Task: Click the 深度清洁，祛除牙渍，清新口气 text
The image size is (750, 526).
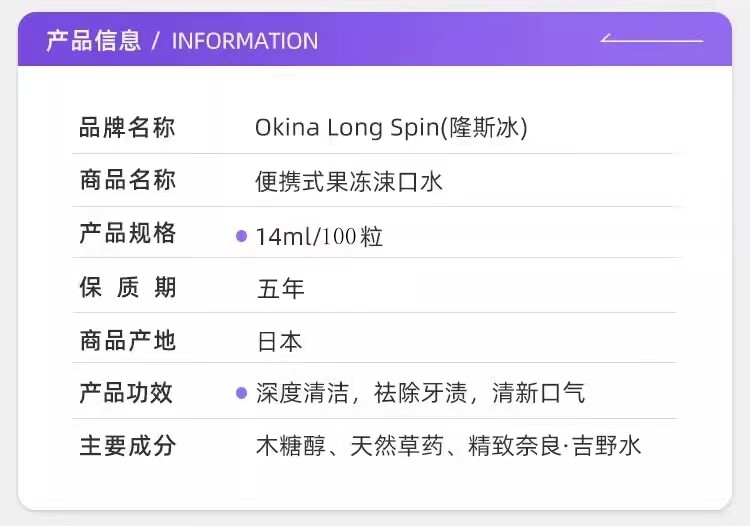Action: 420,393
